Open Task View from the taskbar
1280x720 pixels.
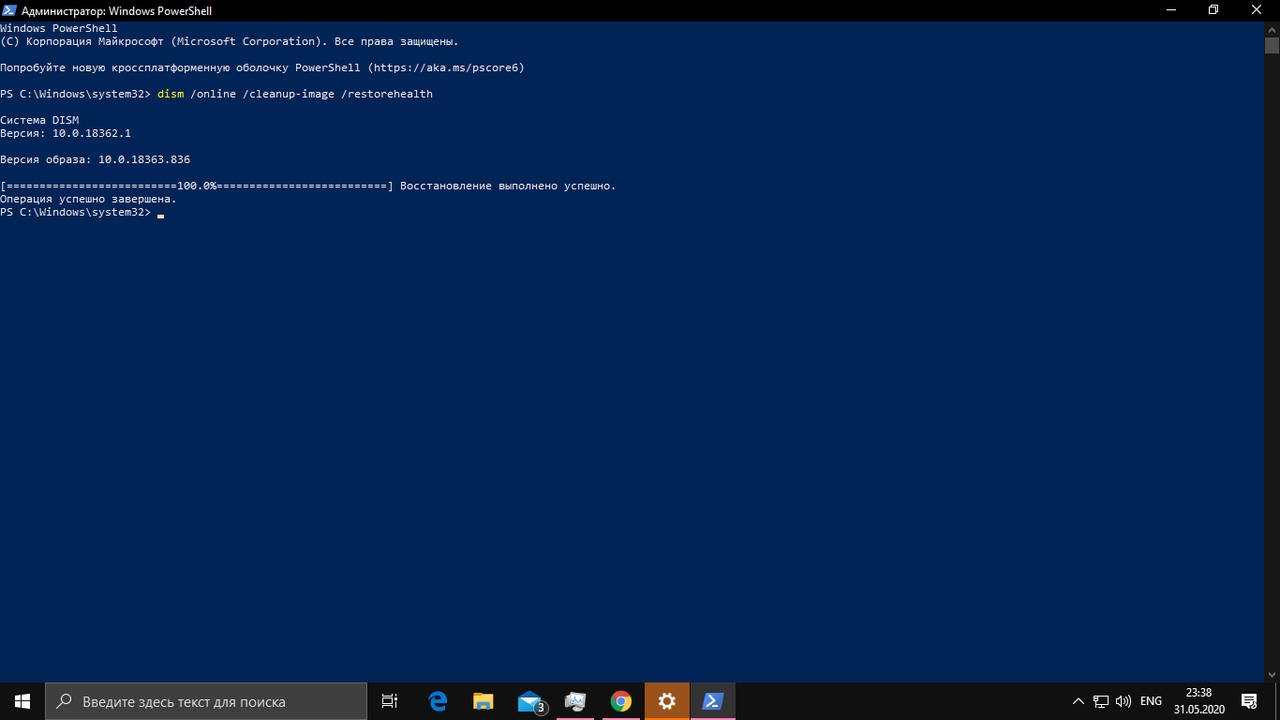[x=390, y=701]
